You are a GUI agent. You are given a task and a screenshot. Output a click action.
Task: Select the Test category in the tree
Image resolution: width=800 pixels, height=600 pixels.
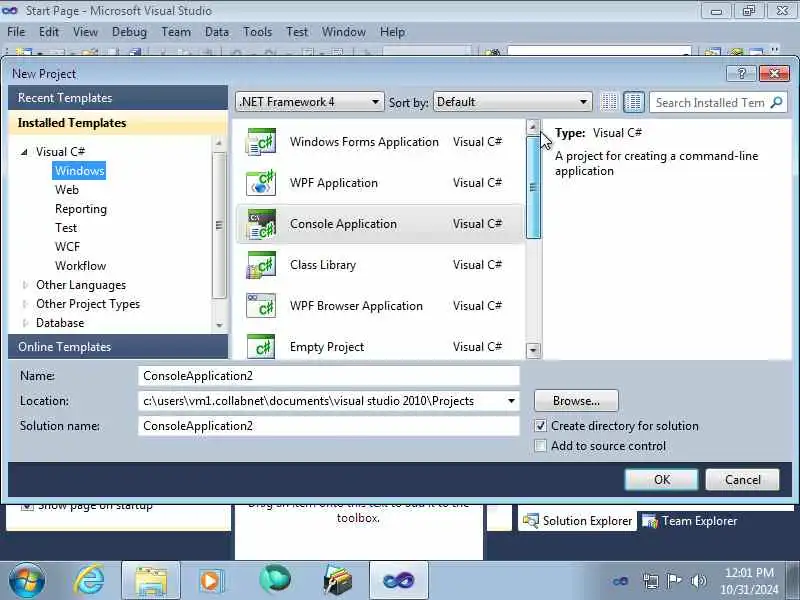[x=66, y=228]
